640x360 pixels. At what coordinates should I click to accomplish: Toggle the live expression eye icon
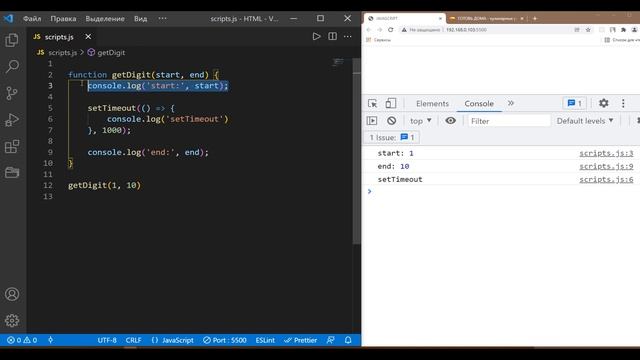(x=450, y=121)
